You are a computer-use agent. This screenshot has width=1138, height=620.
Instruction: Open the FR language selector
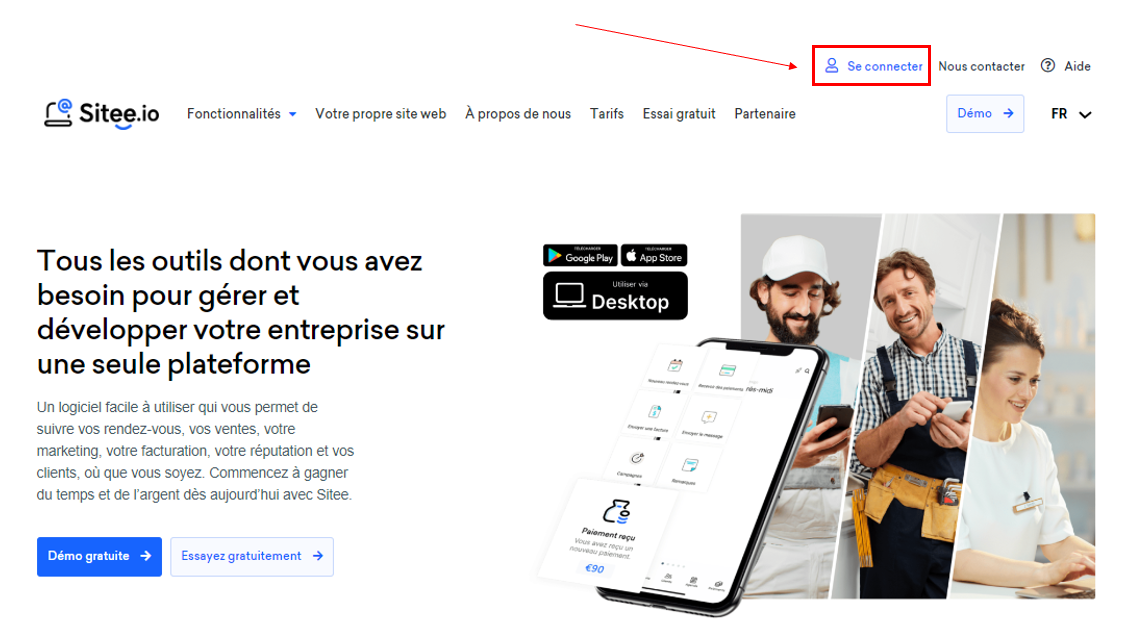pos(1071,114)
